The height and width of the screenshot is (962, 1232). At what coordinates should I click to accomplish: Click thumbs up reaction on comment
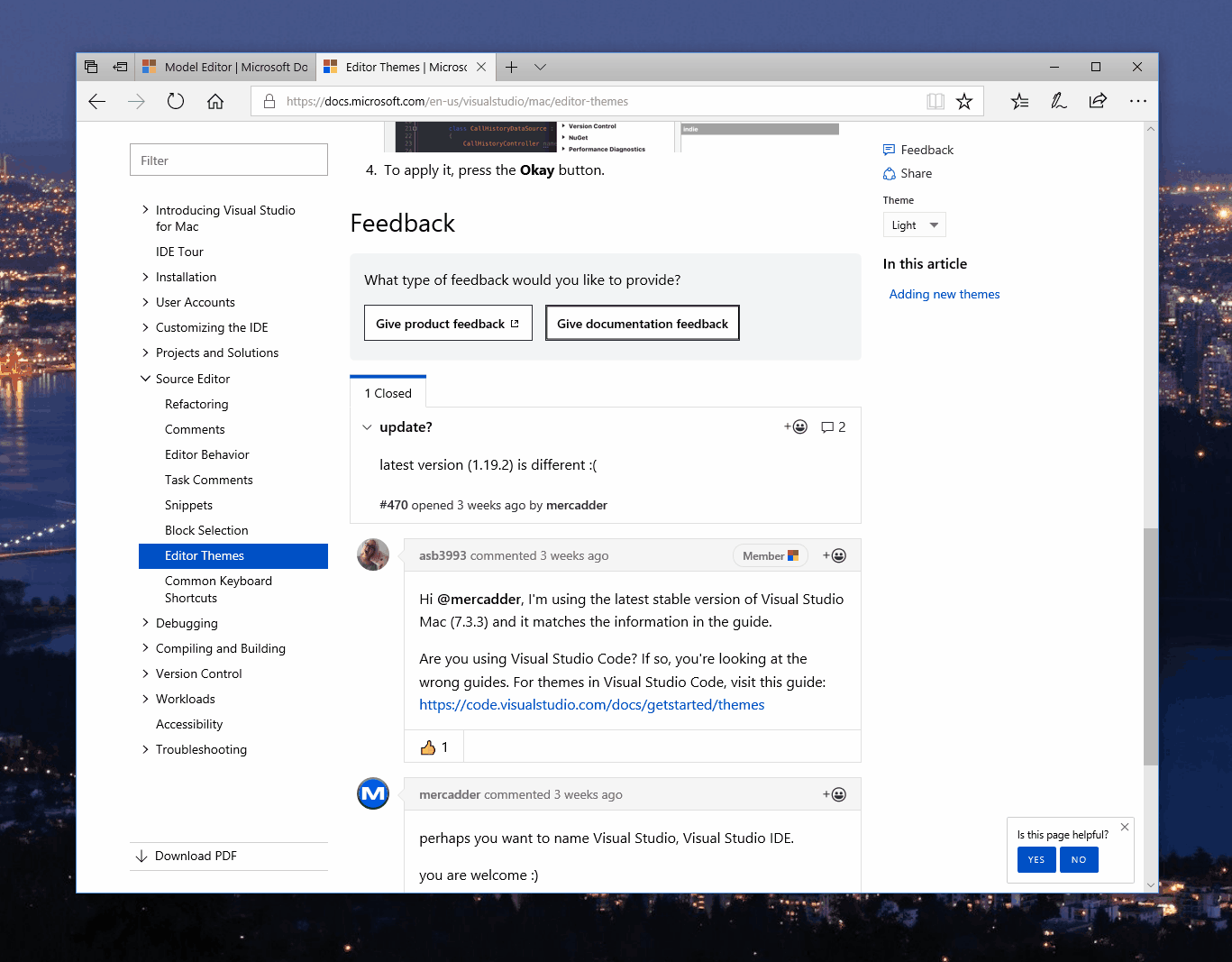click(x=433, y=747)
